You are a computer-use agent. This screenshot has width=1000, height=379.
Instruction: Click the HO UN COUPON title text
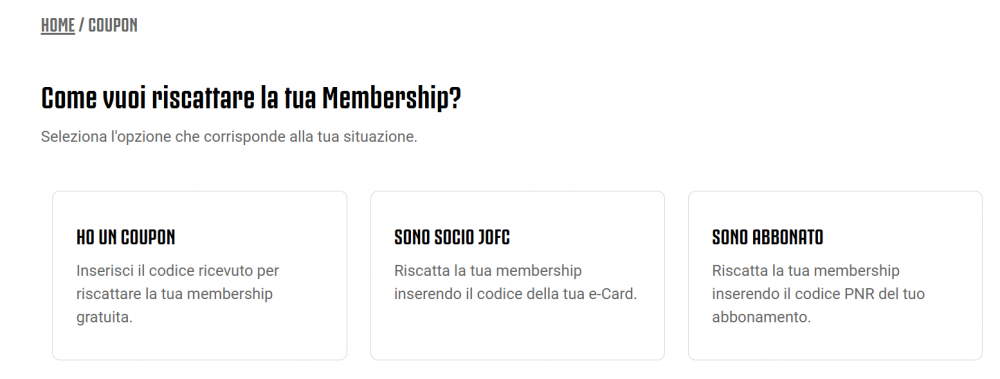click(126, 237)
